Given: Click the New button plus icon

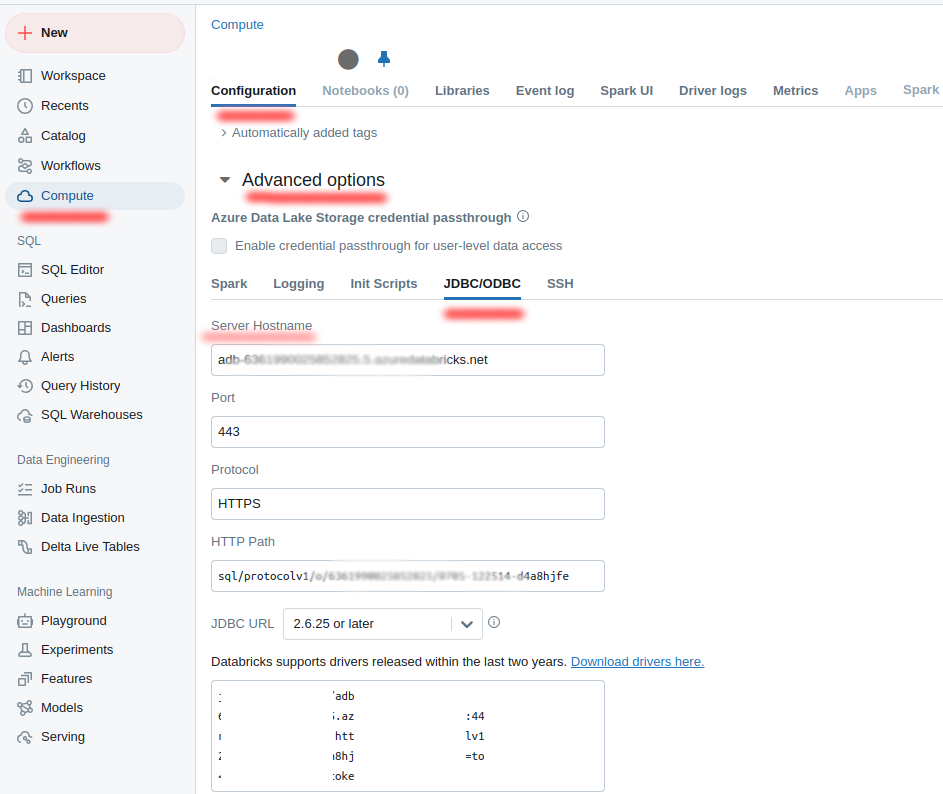Looking at the screenshot, I should click(25, 32).
